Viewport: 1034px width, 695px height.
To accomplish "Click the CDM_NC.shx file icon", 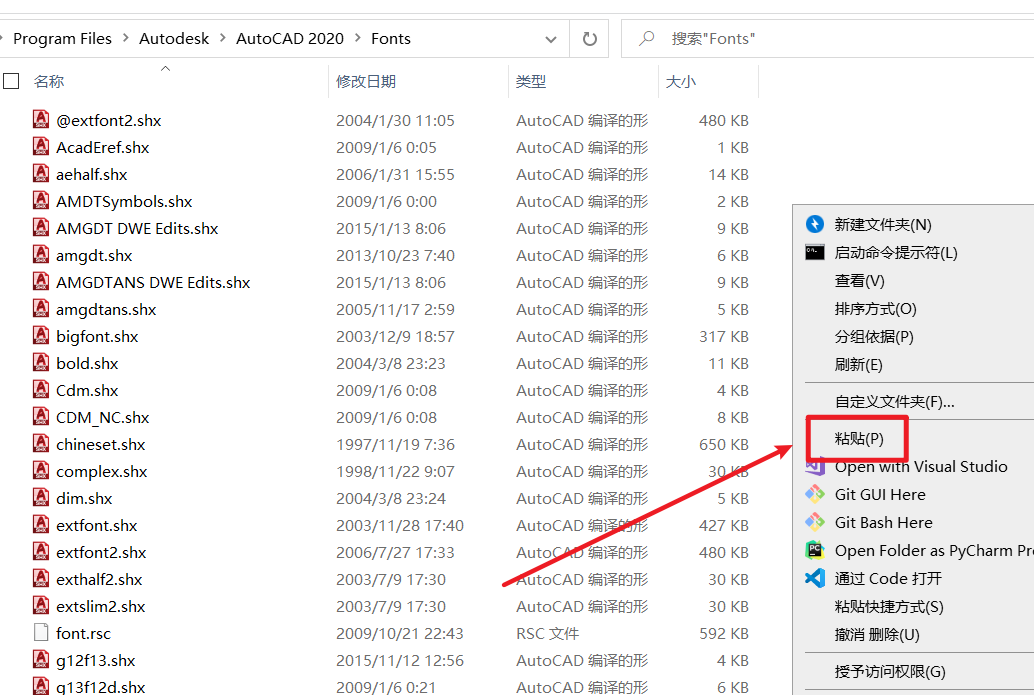I will coord(41,417).
